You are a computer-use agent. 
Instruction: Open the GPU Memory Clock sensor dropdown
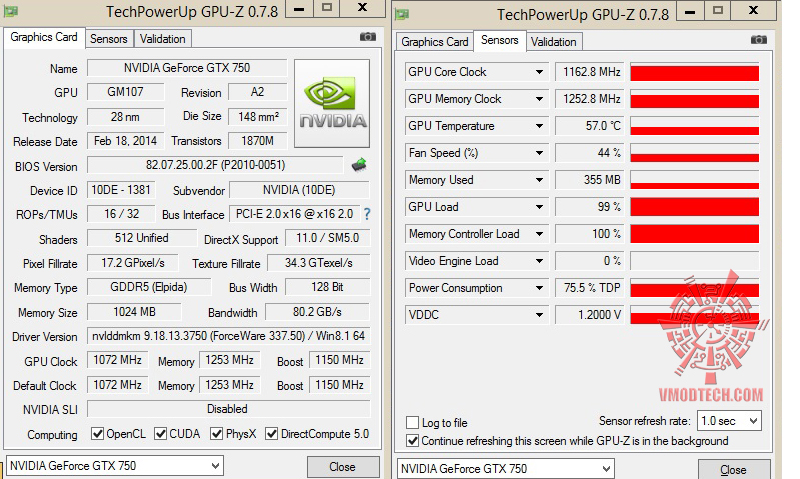tap(539, 99)
